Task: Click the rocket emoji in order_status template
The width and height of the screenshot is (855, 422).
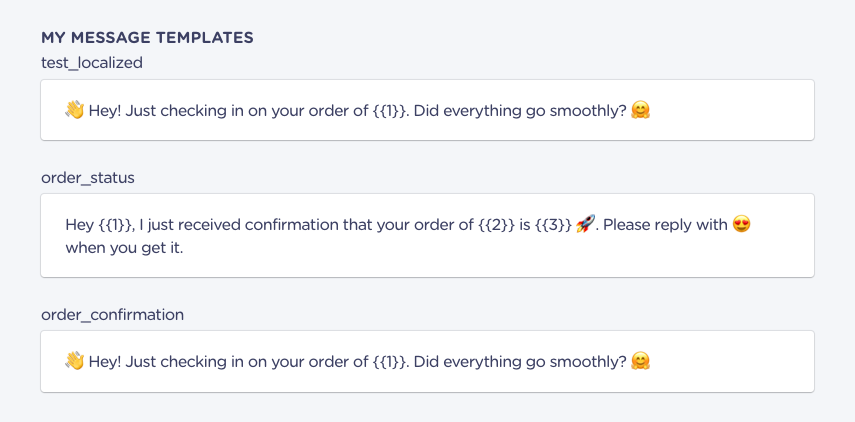Action: pyautogui.click(x=585, y=225)
